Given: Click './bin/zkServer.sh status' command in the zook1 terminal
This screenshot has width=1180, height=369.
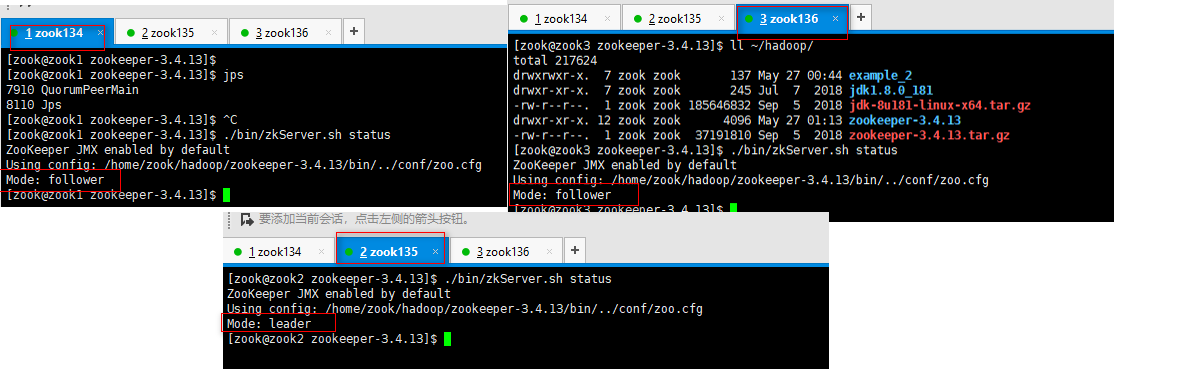Looking at the screenshot, I should click(307, 135).
